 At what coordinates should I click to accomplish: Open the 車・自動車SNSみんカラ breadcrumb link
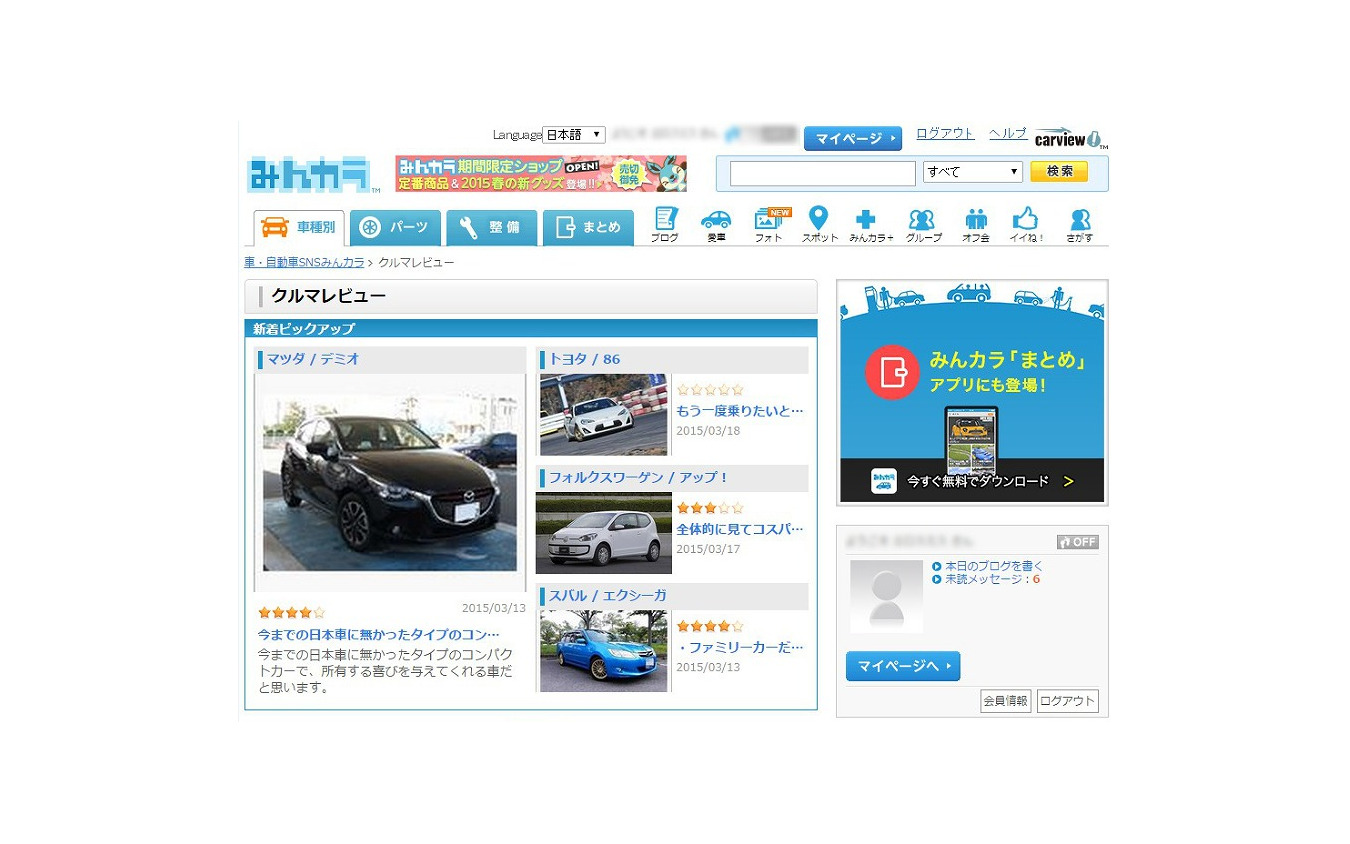pyautogui.click(x=304, y=262)
